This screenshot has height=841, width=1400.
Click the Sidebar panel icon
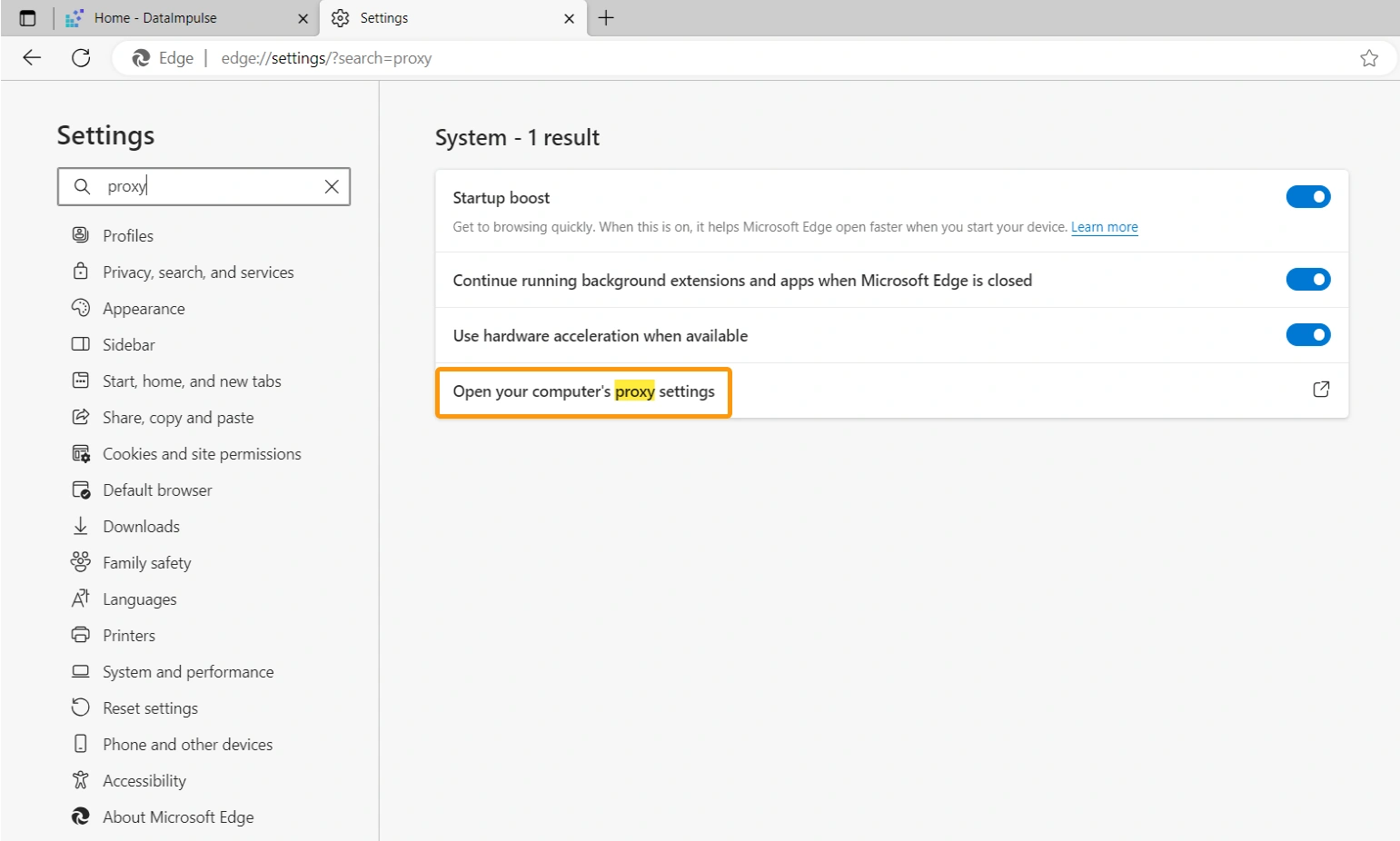click(81, 344)
